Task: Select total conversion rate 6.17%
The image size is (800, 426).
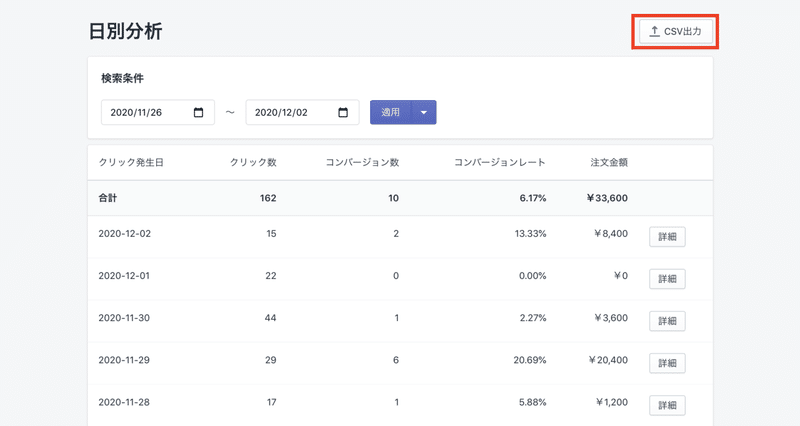Action: [533, 198]
